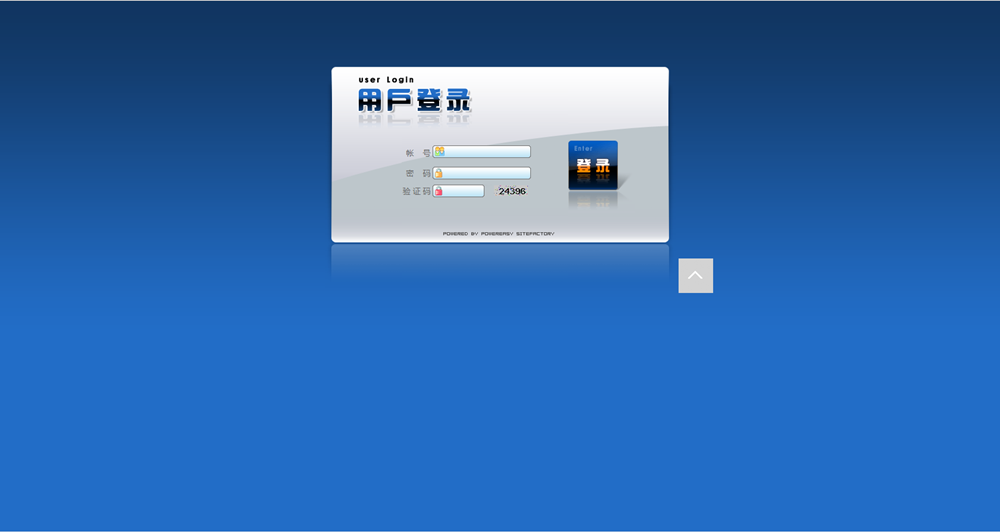1000x532 pixels.
Task: Click the user icon in account field
Action: pos(439,152)
